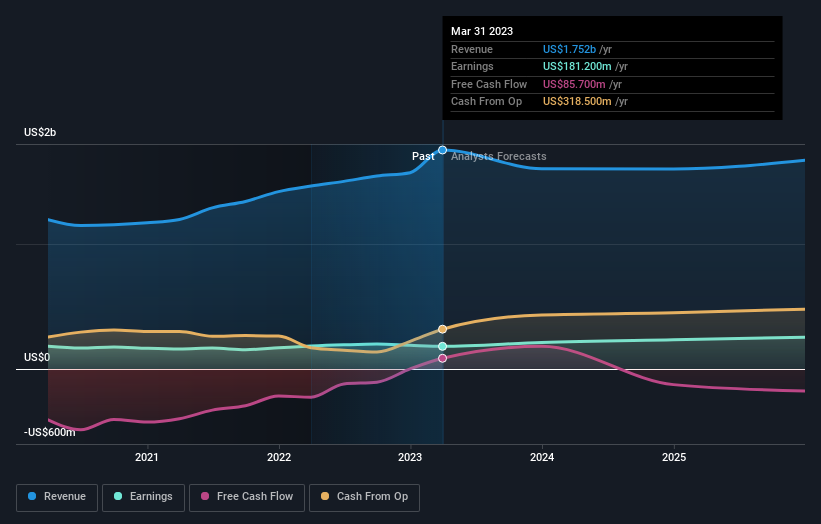Viewport: 821px width, 524px height.
Task: Click the 'Revenue' row label in tooltip
Action: (x=472, y=49)
